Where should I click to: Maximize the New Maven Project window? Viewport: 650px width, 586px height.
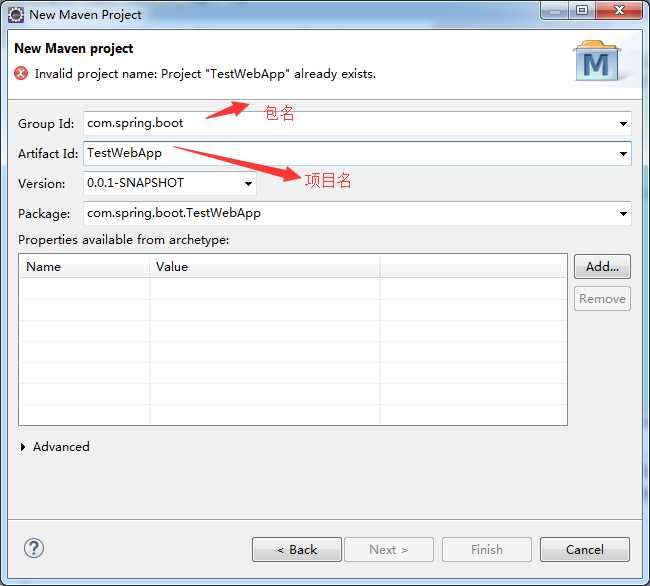click(x=582, y=10)
